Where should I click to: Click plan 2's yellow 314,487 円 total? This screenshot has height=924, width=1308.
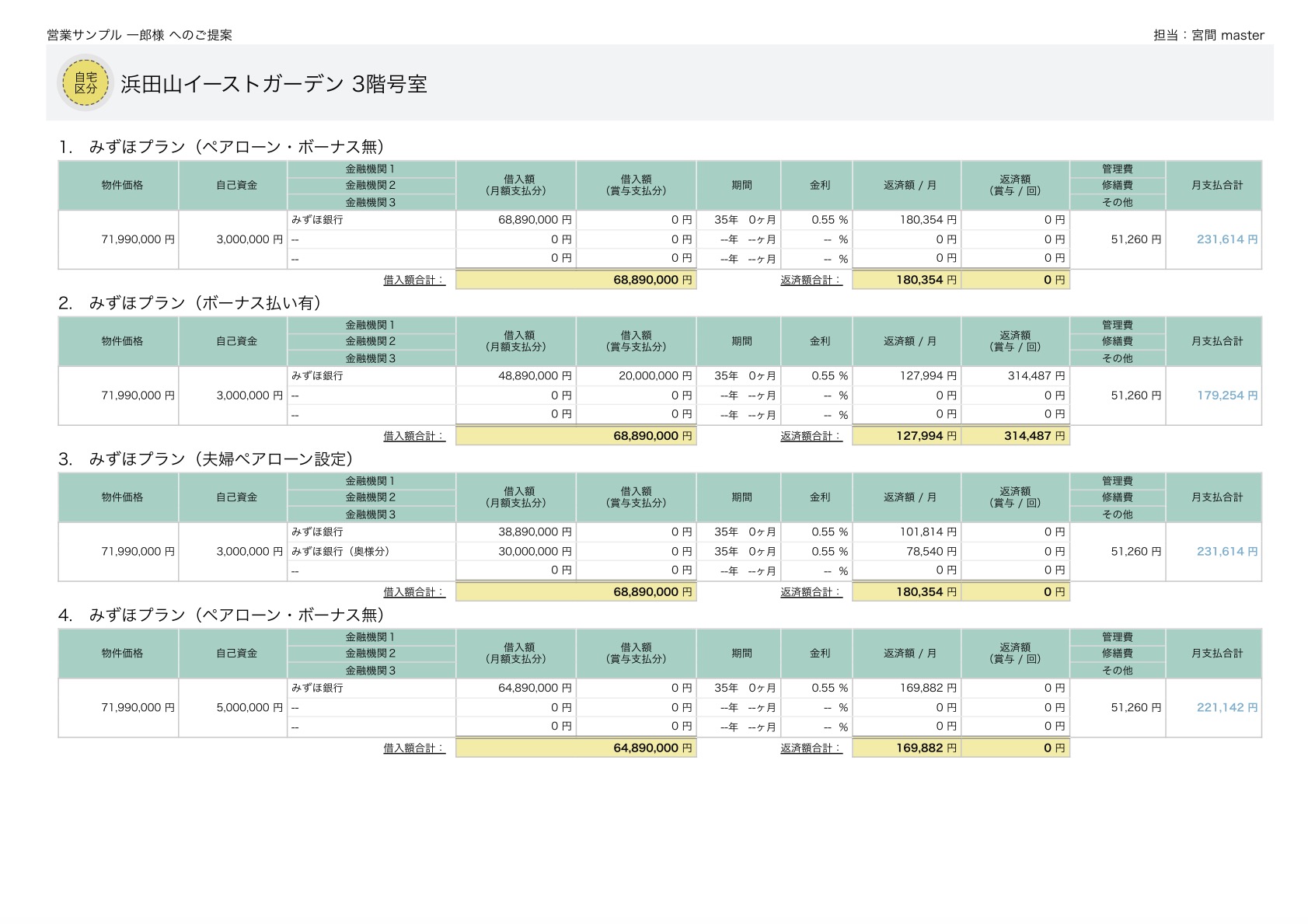coord(1016,436)
